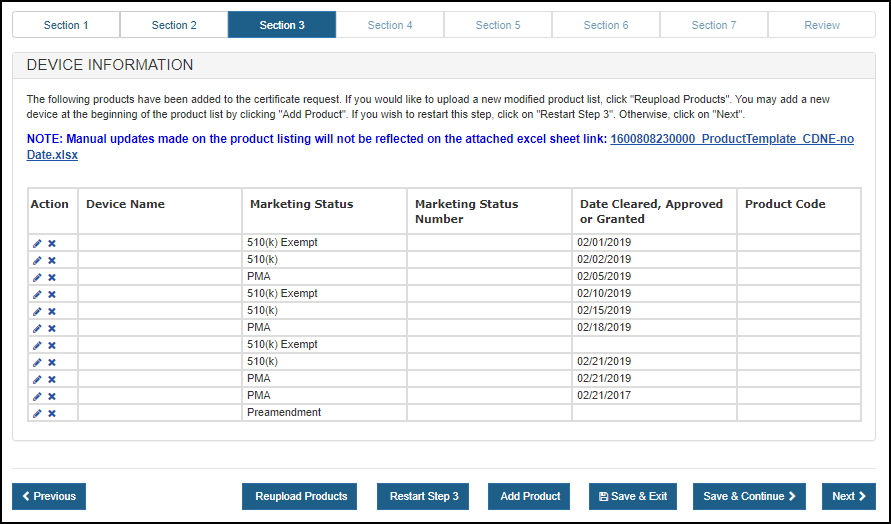
Task: Add a new product to the list
Action: pos(530,496)
